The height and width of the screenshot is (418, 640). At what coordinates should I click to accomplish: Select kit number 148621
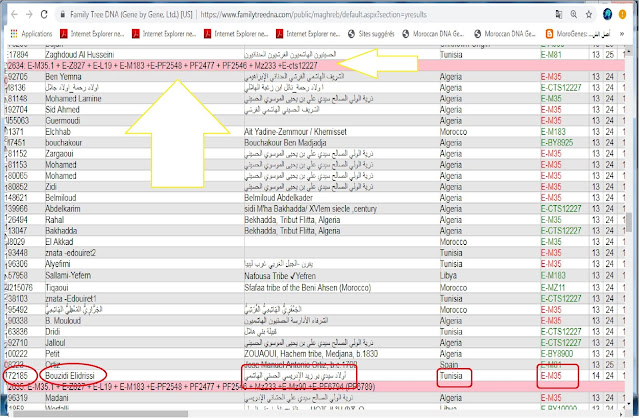[17, 198]
